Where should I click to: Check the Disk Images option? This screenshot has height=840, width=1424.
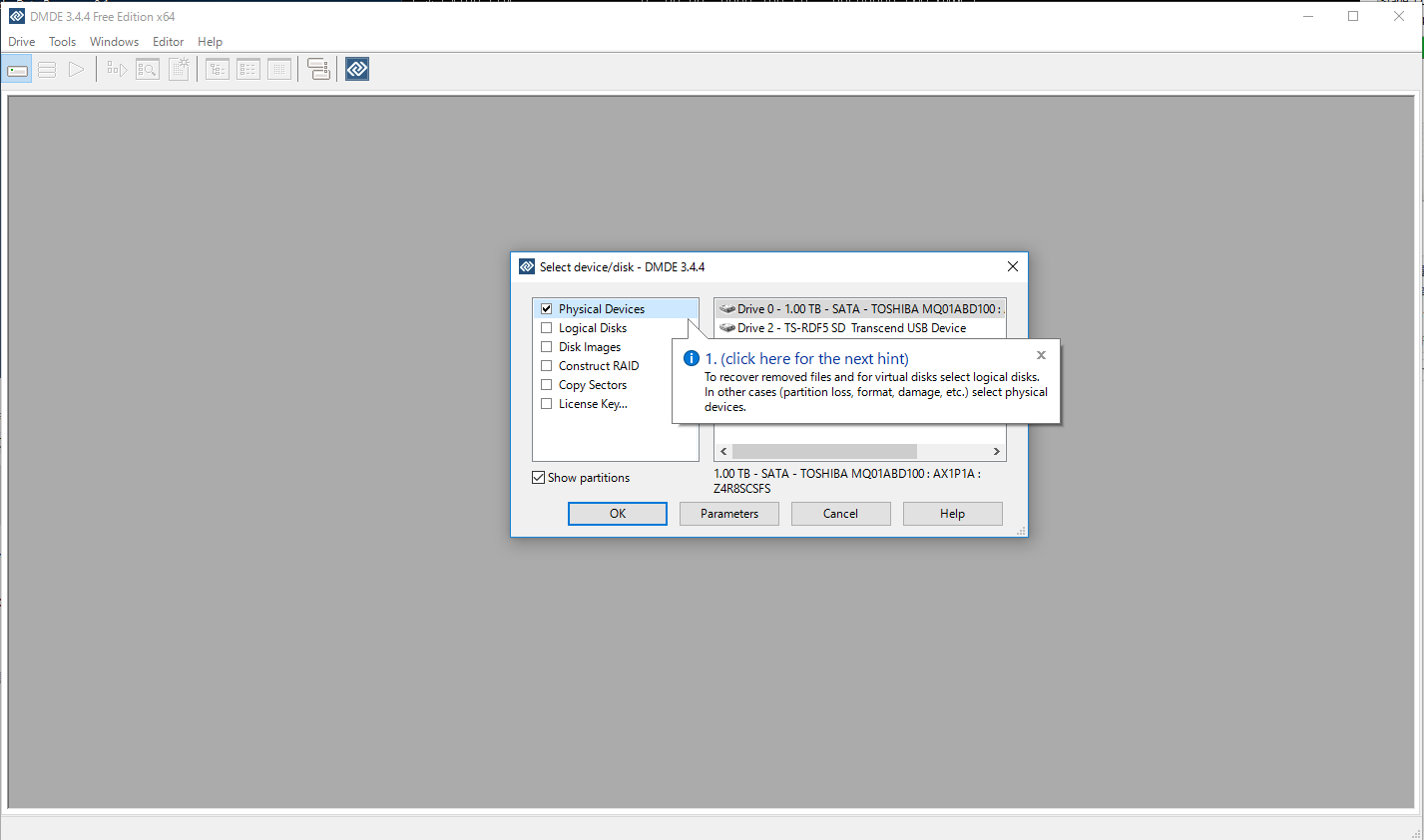coord(547,347)
